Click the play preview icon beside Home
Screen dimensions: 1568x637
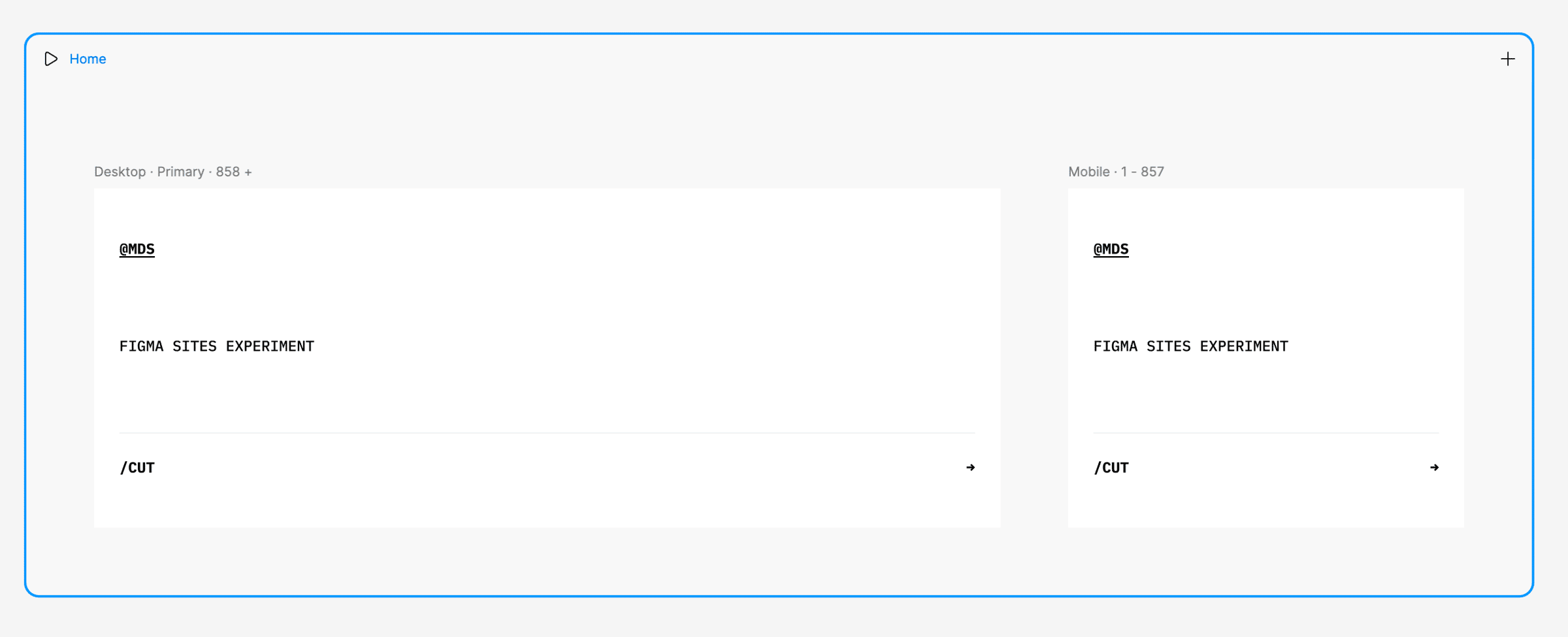click(x=51, y=59)
